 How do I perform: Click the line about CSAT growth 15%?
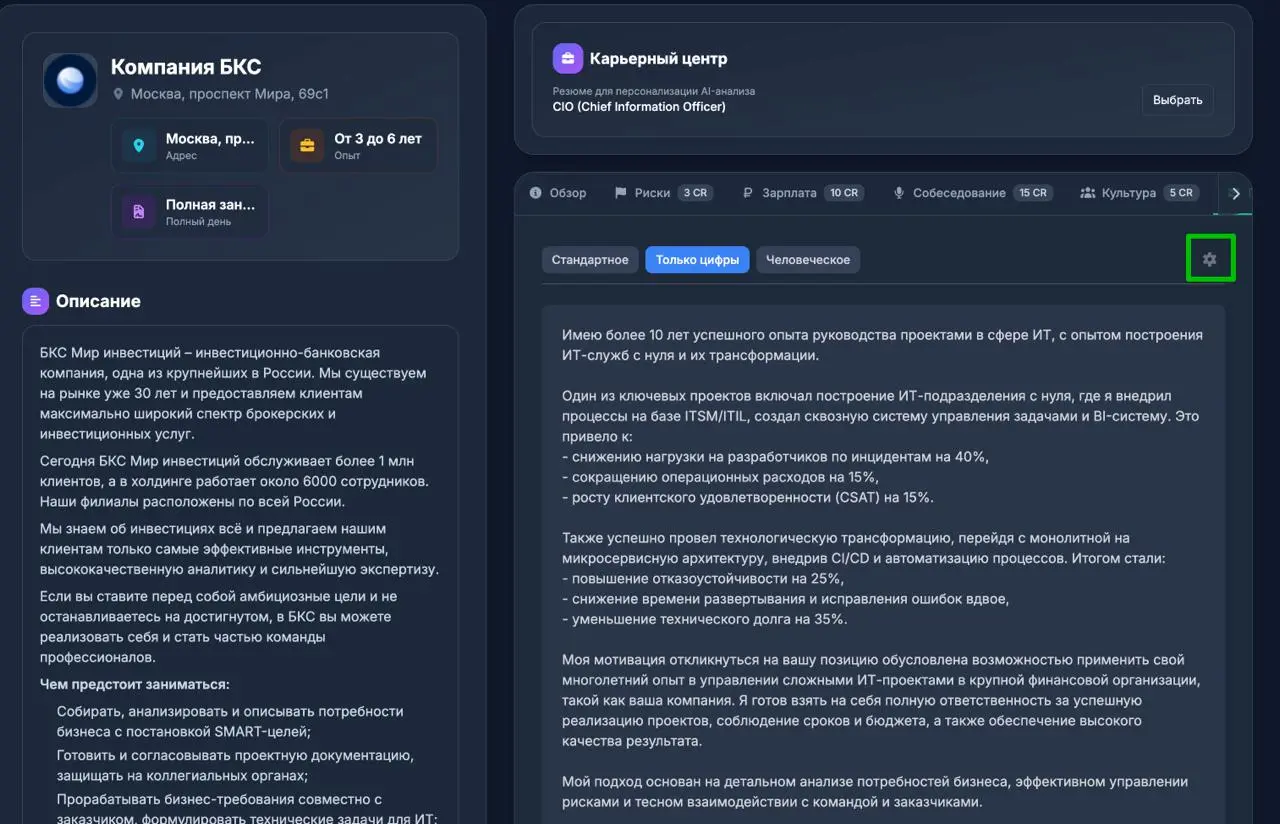pos(748,497)
